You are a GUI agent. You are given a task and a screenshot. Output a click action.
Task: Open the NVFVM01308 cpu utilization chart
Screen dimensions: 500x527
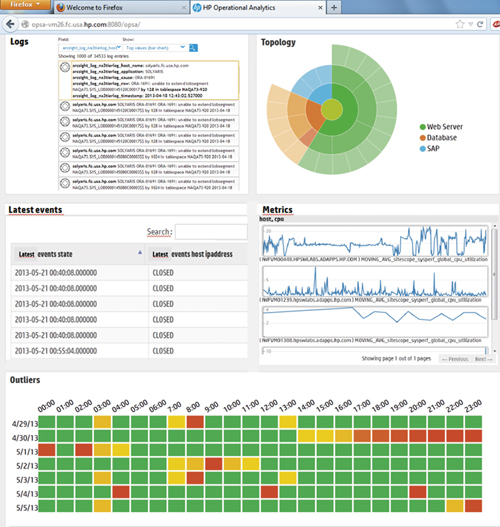coord(375,322)
